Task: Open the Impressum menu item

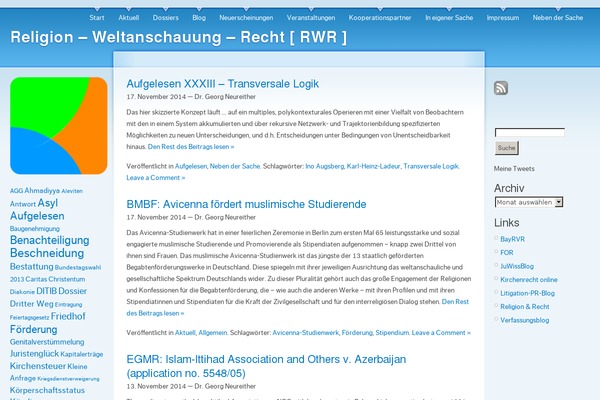Action: pyautogui.click(x=503, y=18)
